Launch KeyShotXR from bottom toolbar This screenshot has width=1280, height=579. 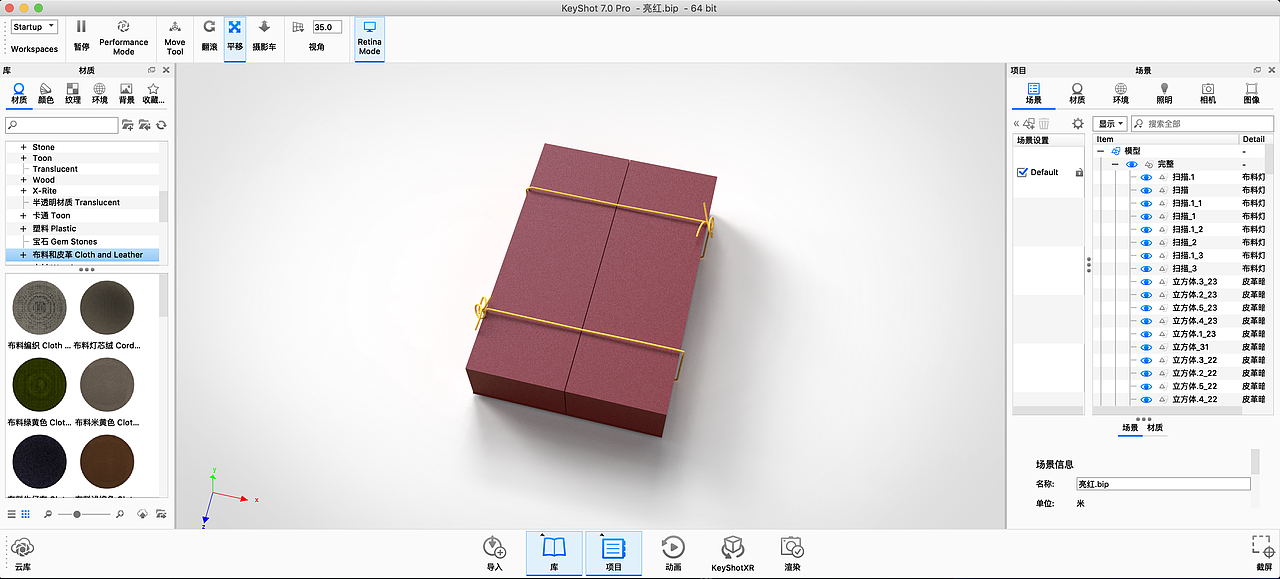coord(733,553)
